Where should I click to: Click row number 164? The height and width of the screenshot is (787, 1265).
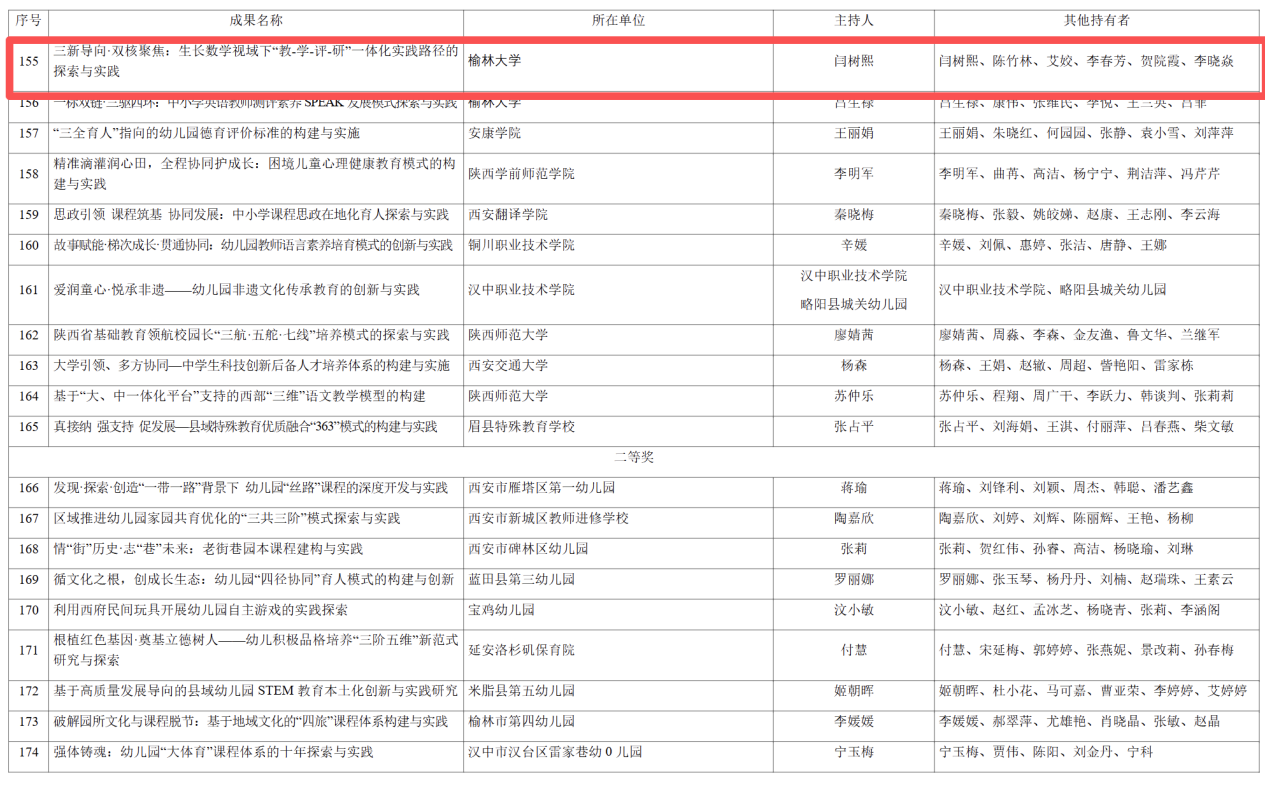click(29, 396)
